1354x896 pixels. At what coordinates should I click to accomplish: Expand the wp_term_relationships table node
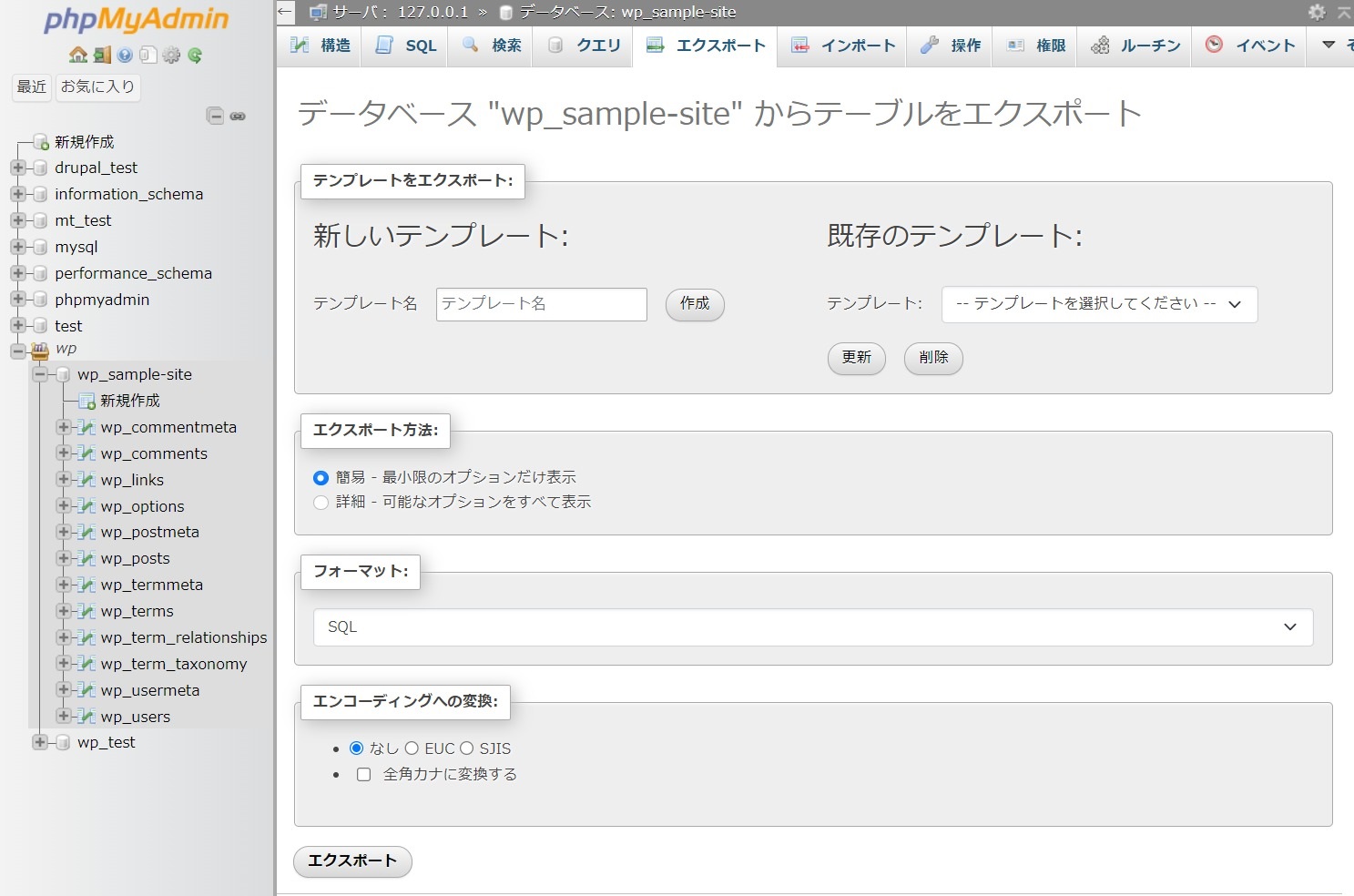tap(64, 637)
